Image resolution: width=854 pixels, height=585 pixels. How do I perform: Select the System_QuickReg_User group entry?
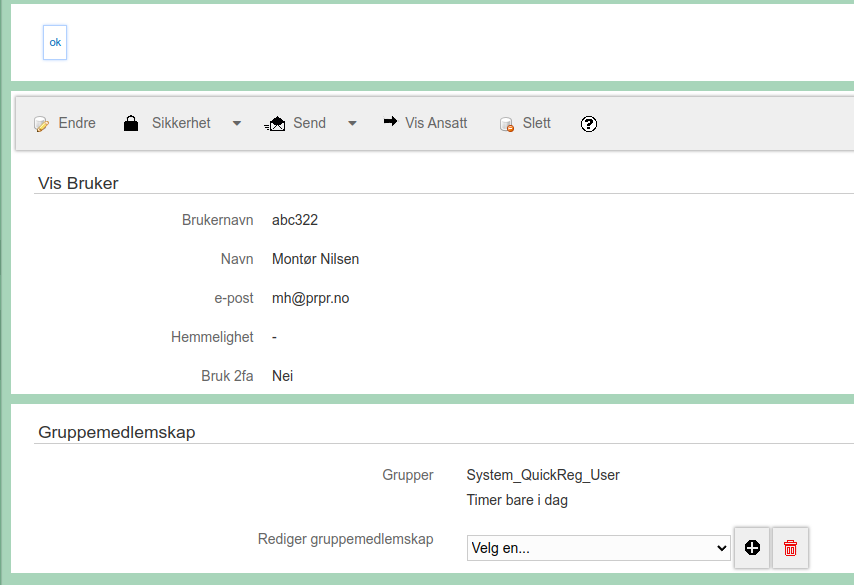tap(543, 475)
